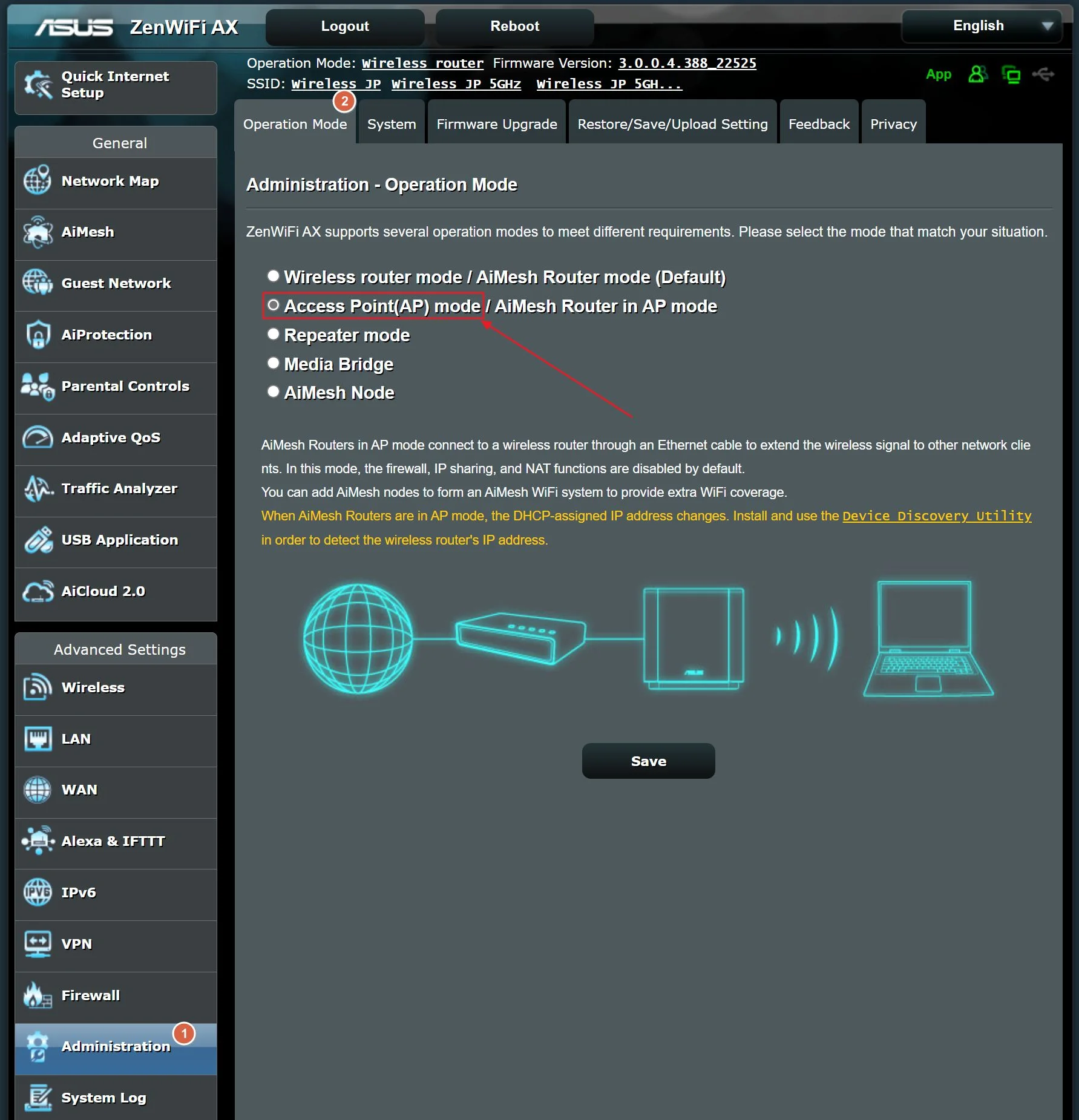Click the Media Bridge label text
1079x1120 pixels.
point(338,364)
